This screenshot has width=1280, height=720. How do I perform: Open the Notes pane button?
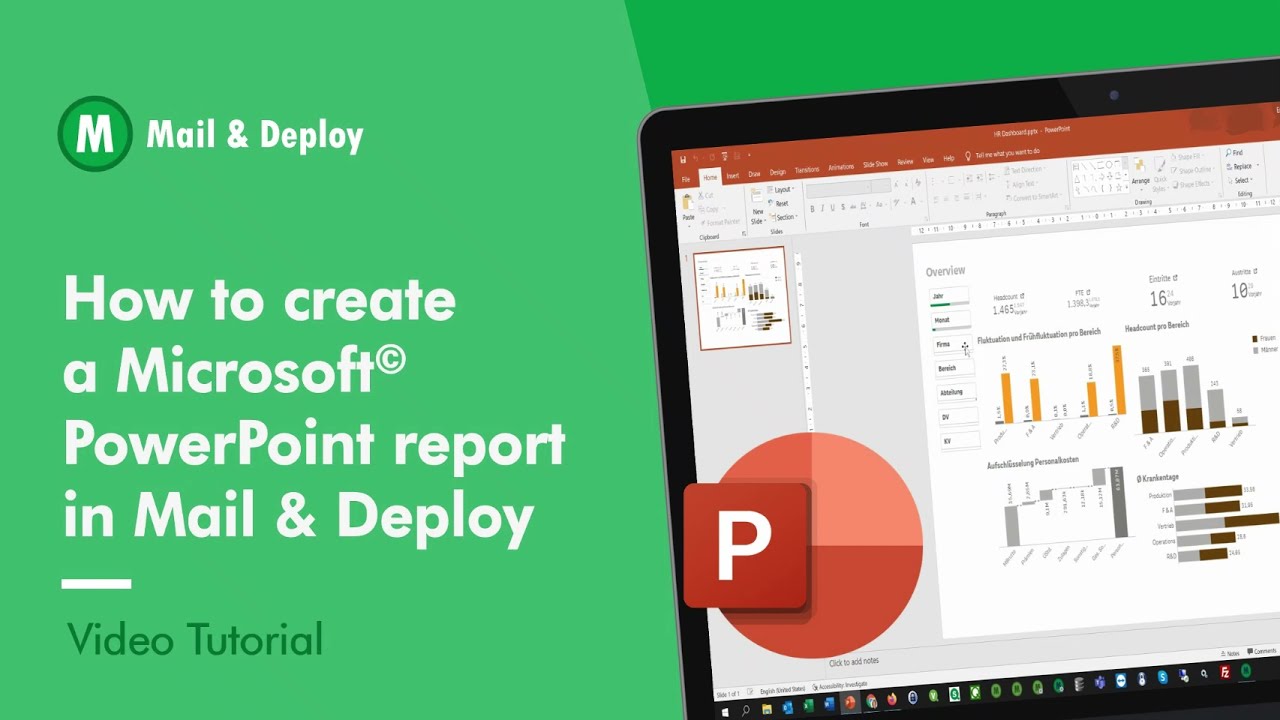point(1230,653)
